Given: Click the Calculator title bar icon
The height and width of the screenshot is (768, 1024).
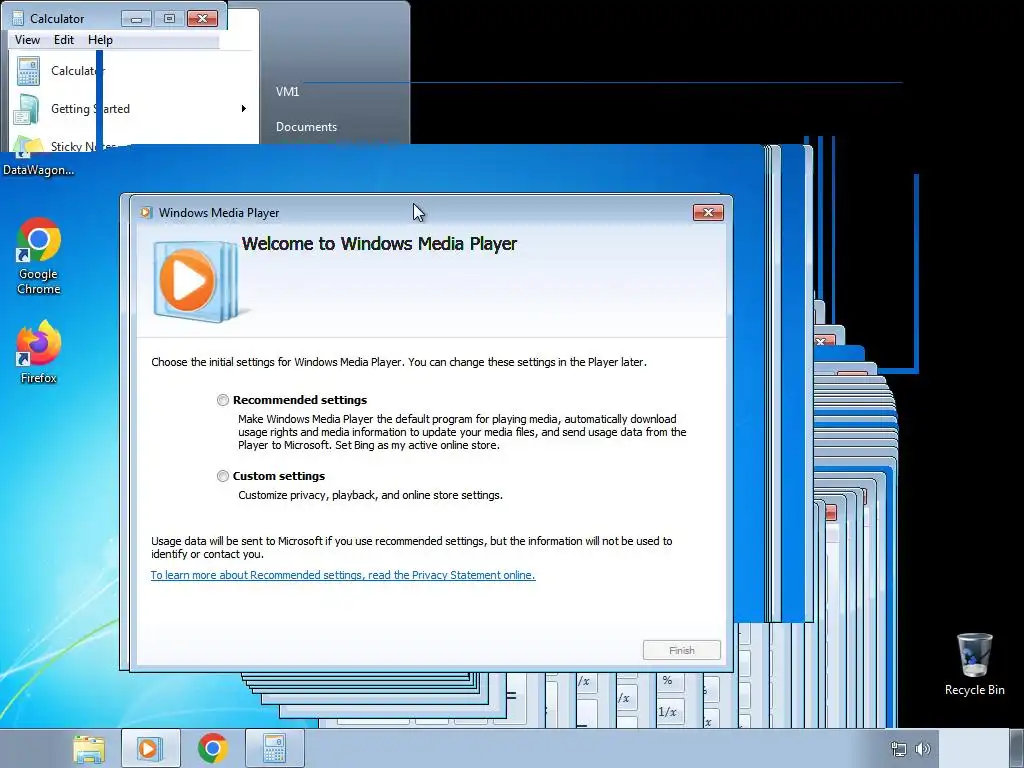Looking at the screenshot, I should coord(18,18).
